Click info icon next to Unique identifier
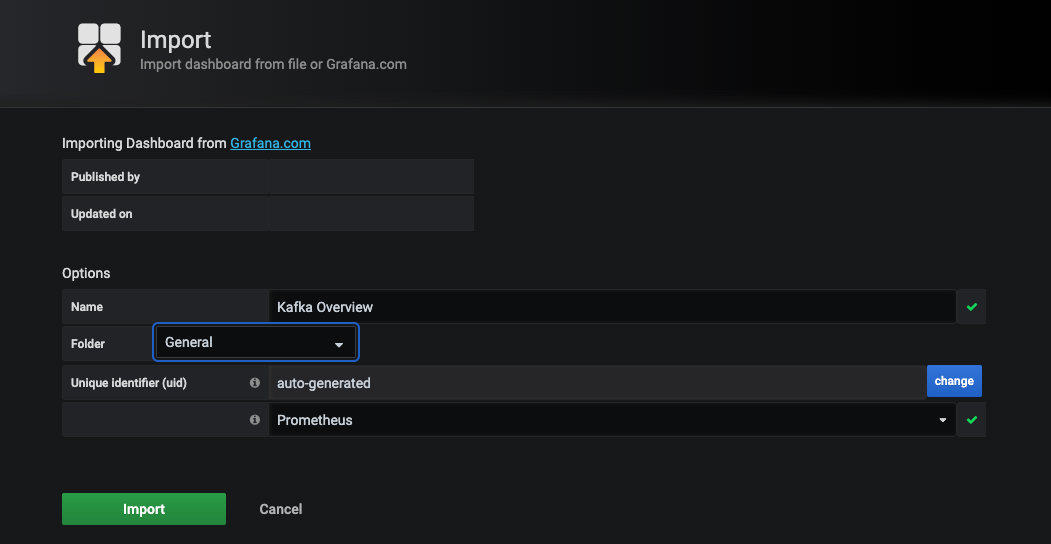 coord(255,383)
